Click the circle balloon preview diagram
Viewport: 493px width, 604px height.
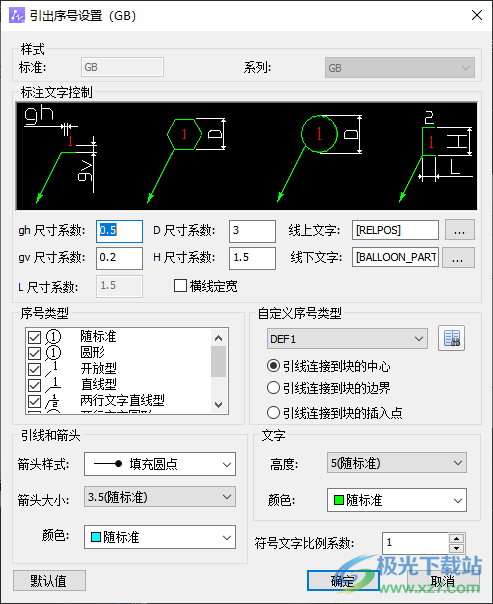[x=320, y=158]
